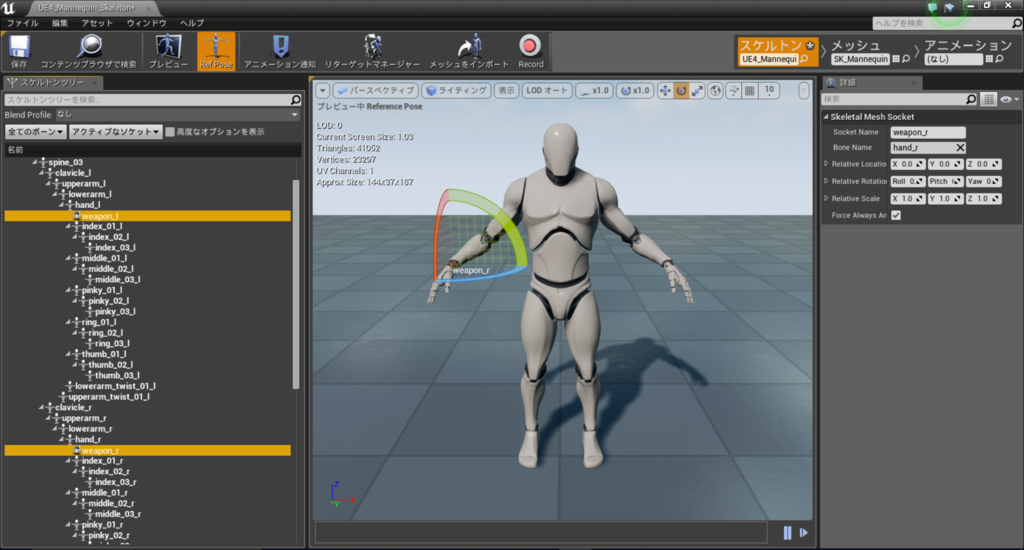Open アニメーション通知 in the toolbar

(x=280, y=51)
